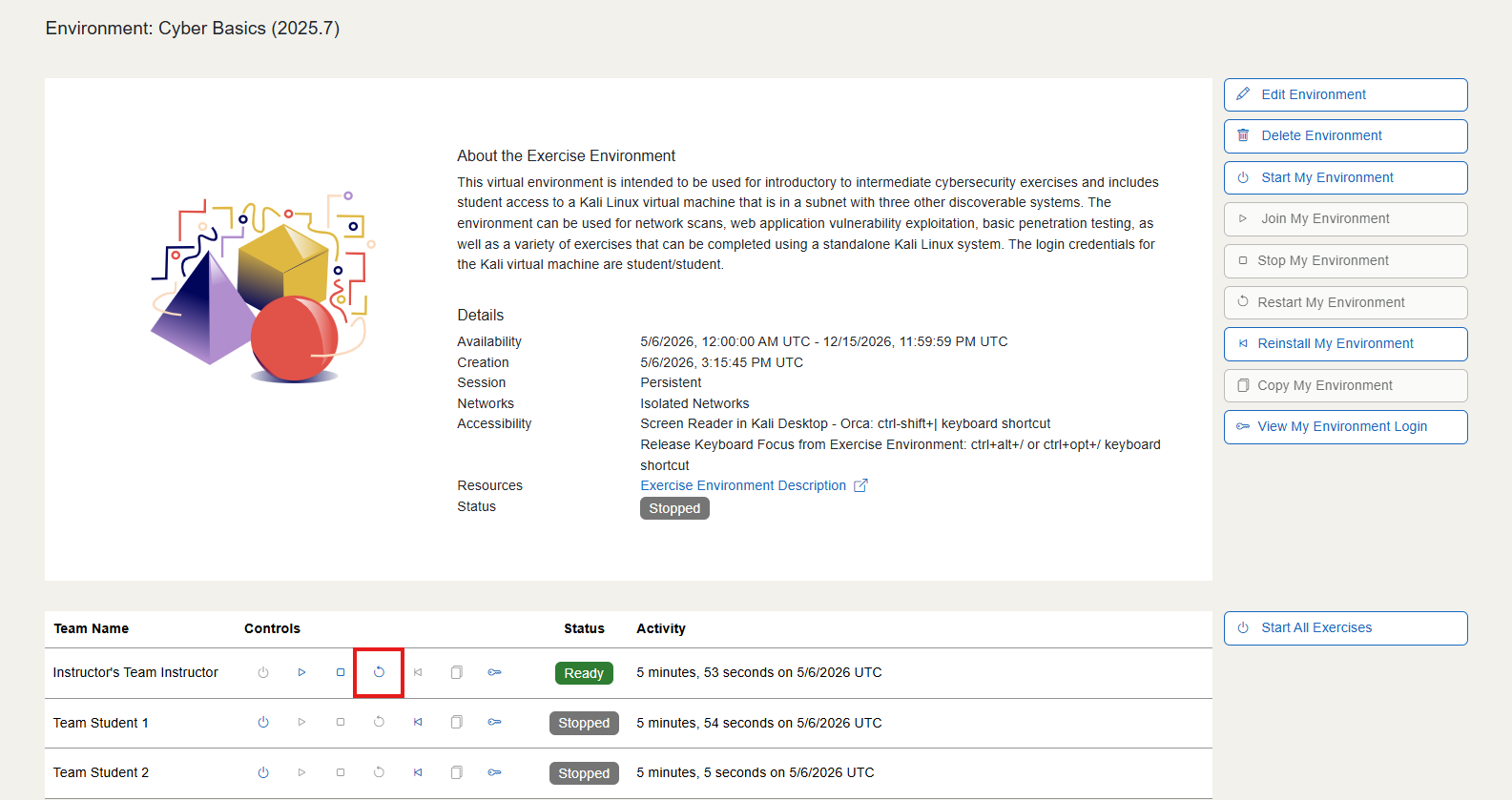1512x800 pixels.
Task: Click the Stopped status badge for Team Student 2
Action: 584,773
